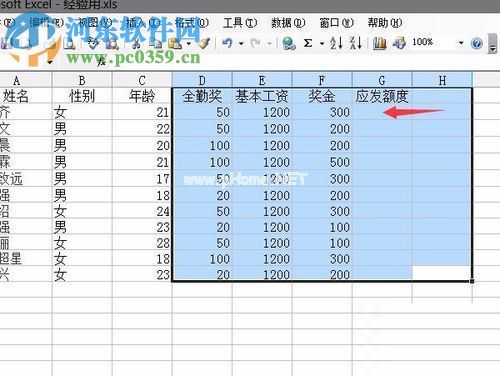
Task: Sort ascending A to Z
Action: tap(336, 43)
